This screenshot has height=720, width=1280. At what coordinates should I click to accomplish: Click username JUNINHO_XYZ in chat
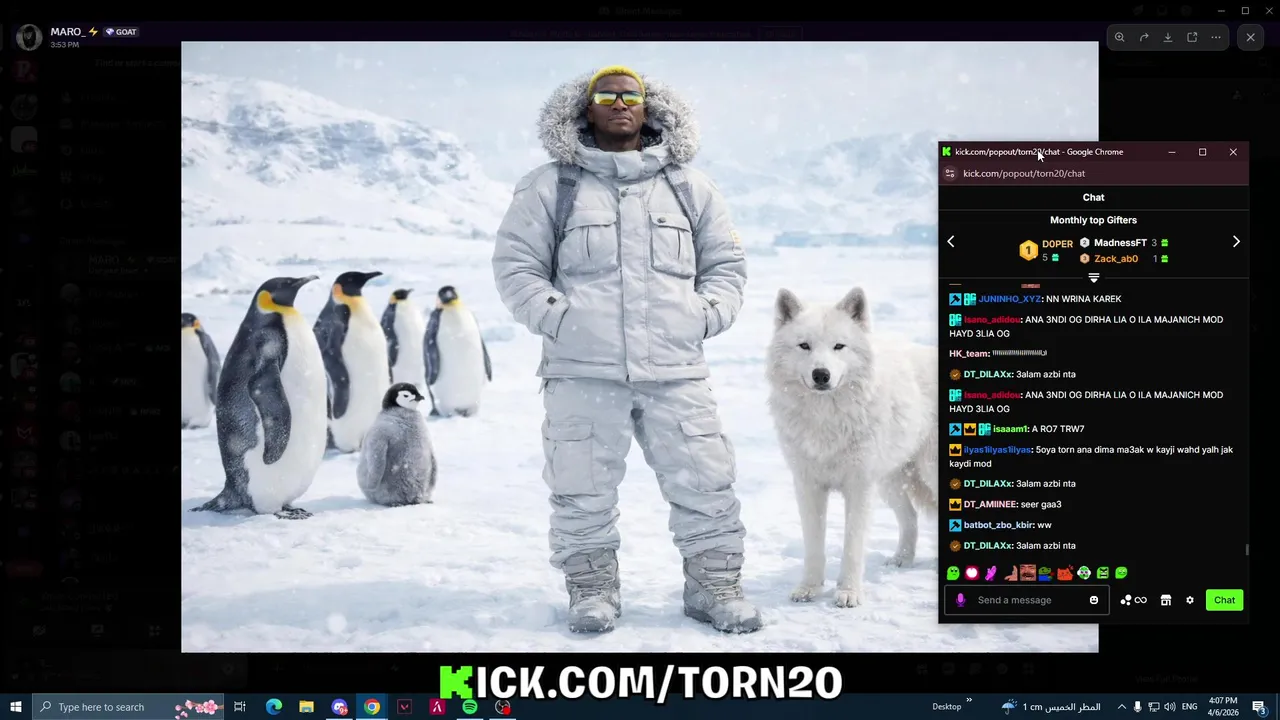(1009, 299)
